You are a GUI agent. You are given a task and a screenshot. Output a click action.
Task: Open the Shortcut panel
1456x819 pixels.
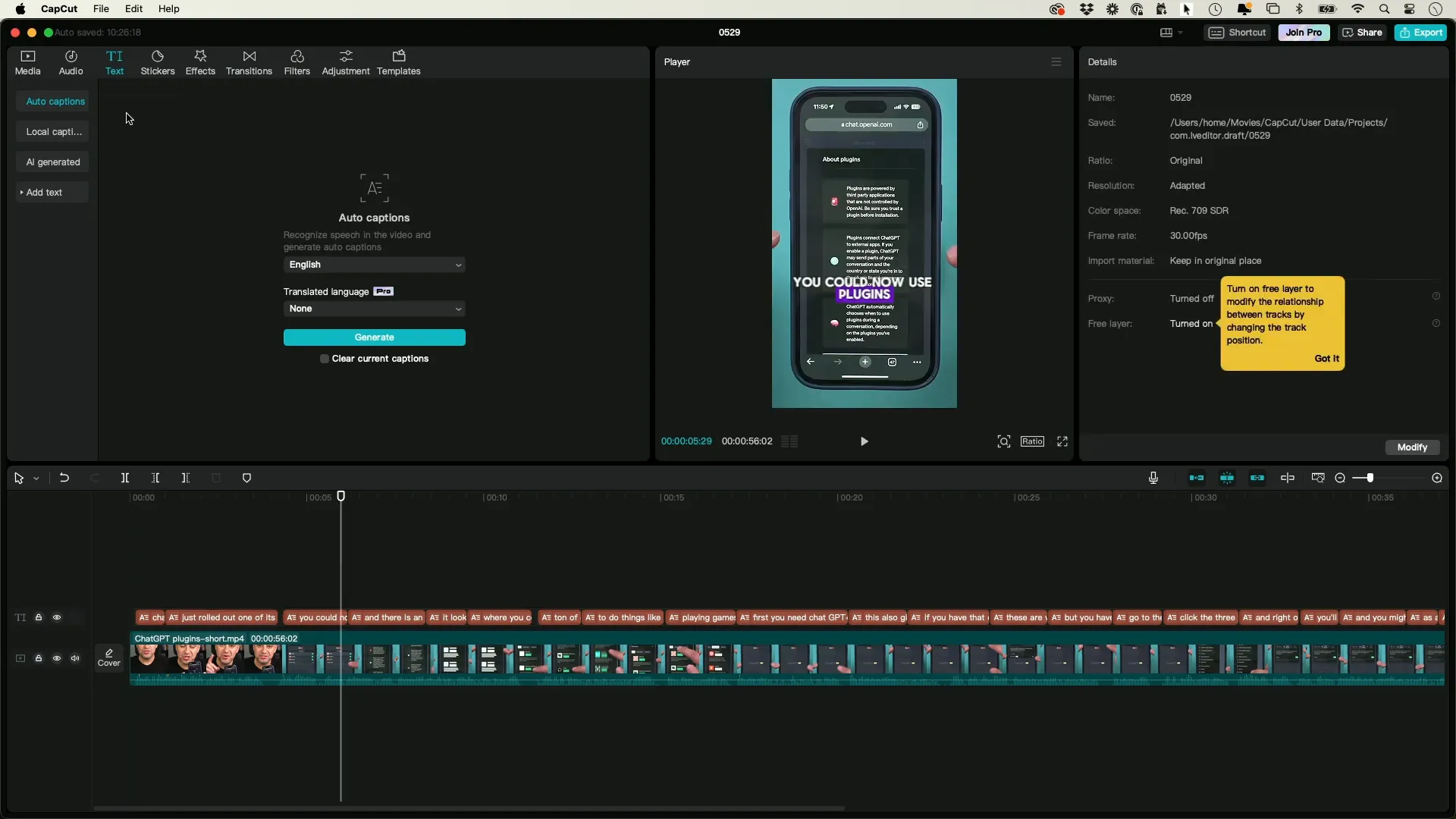coord(1238,33)
